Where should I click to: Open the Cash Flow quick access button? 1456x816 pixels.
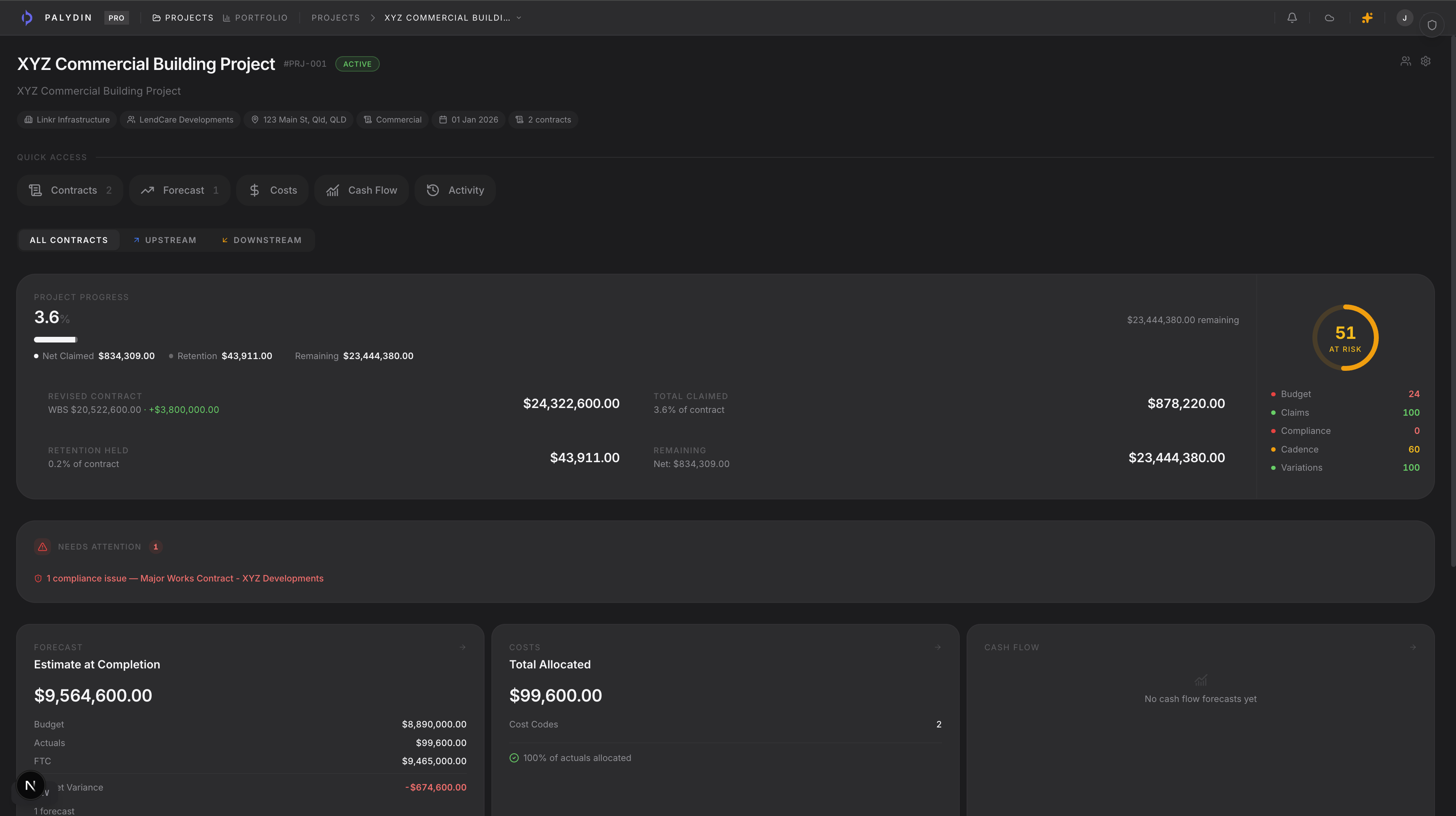[361, 190]
